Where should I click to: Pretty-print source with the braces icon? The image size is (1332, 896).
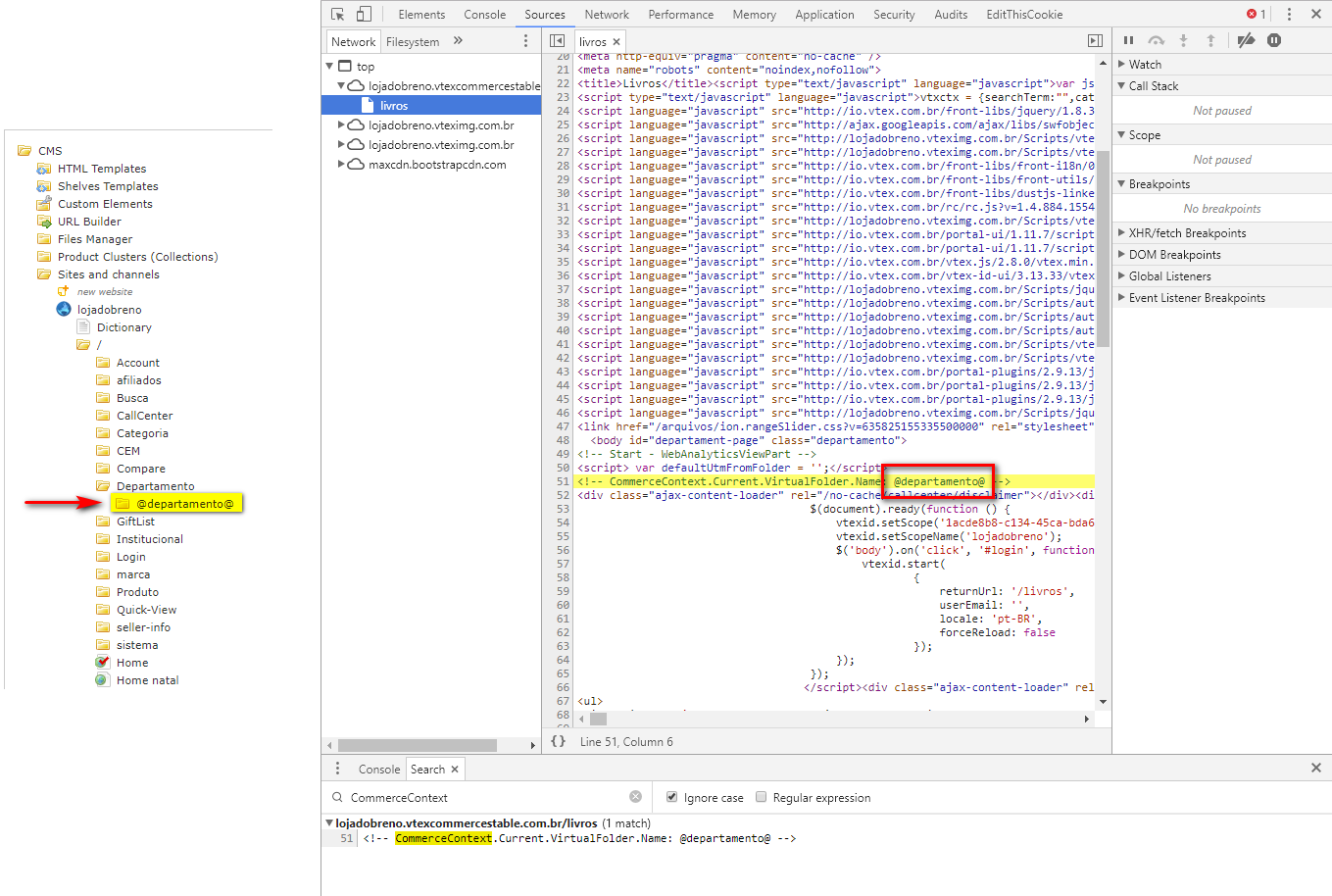pyautogui.click(x=558, y=742)
